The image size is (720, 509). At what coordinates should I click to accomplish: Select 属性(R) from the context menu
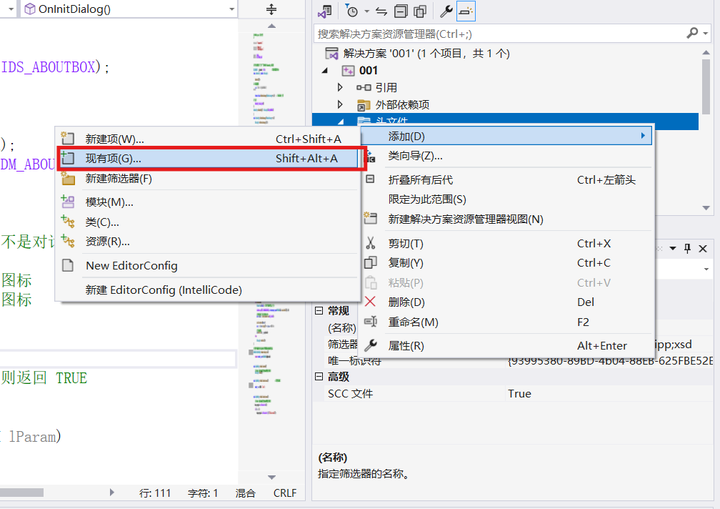[507, 346]
